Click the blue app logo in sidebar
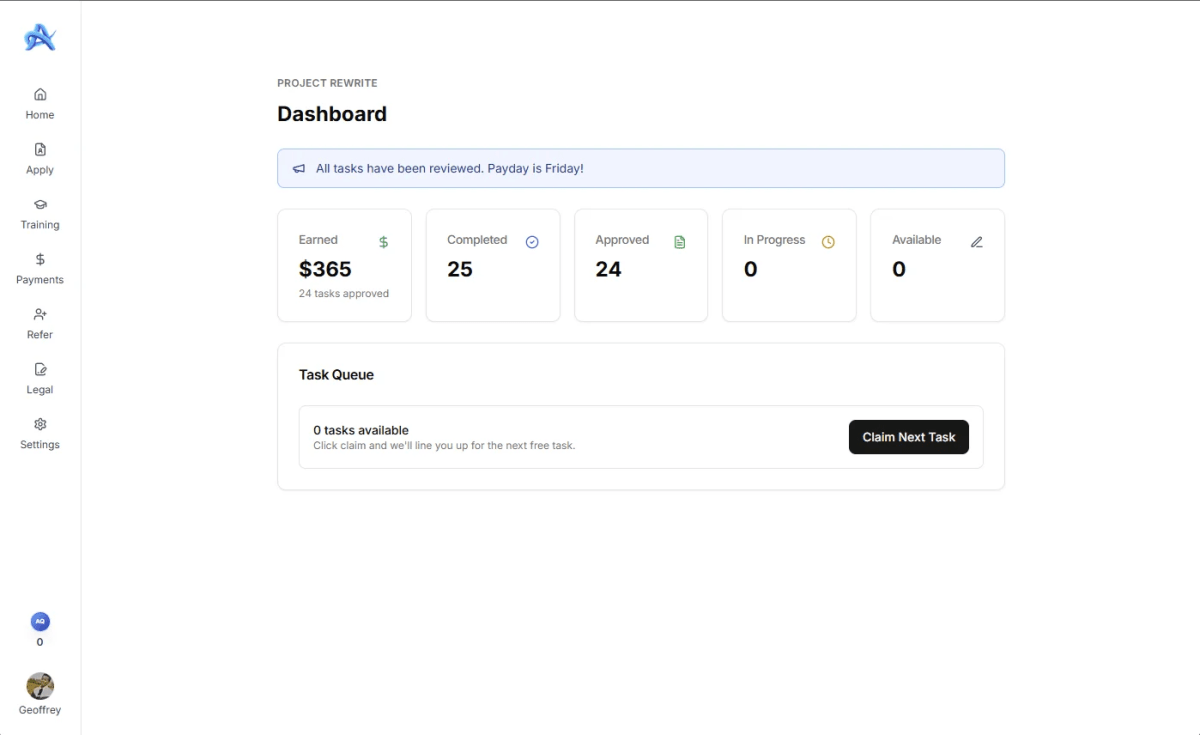This screenshot has width=1200, height=735. (40, 38)
